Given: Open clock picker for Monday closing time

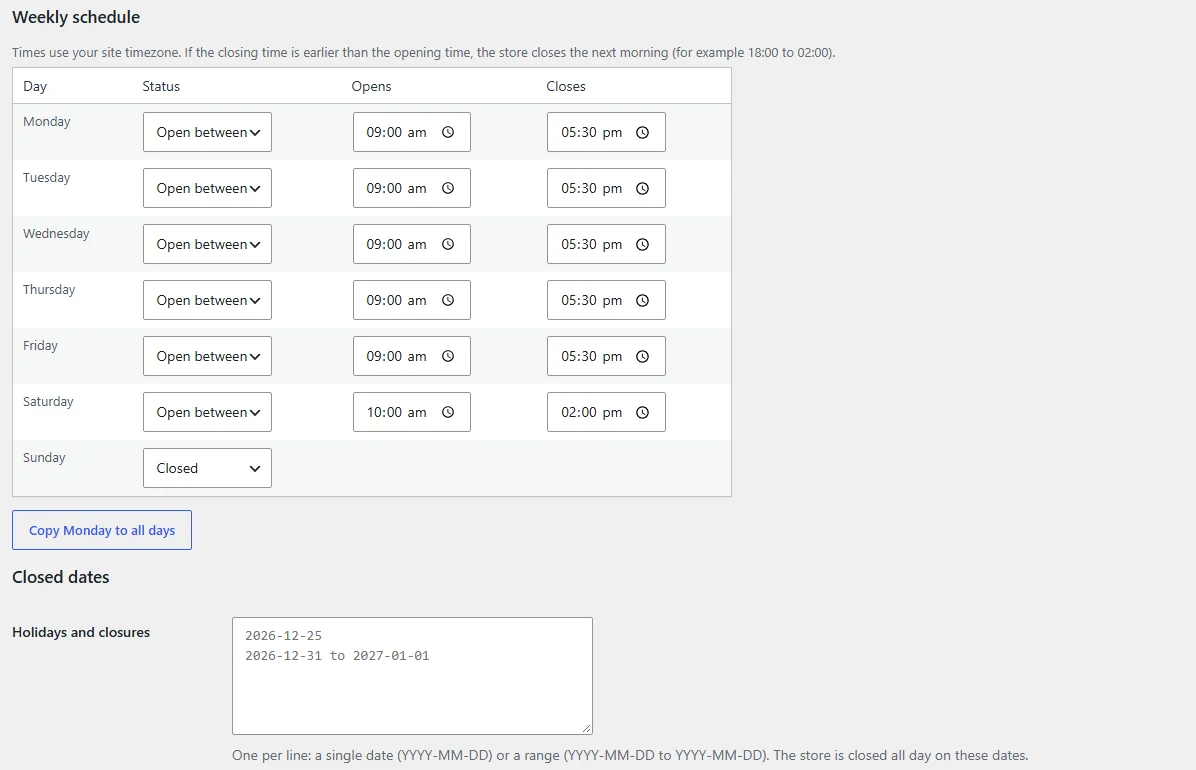Looking at the screenshot, I should click(642, 132).
